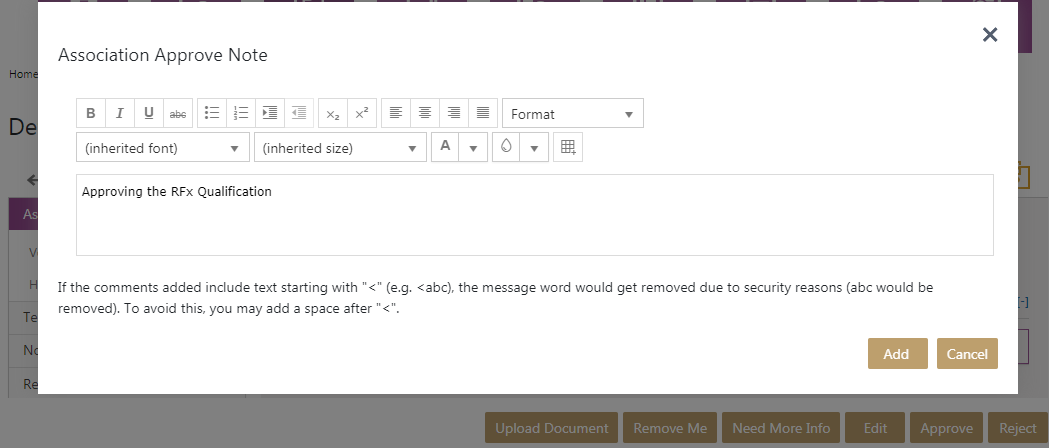Toggle underline formatting
Viewport: 1049px width, 448px height.
pyautogui.click(x=149, y=113)
